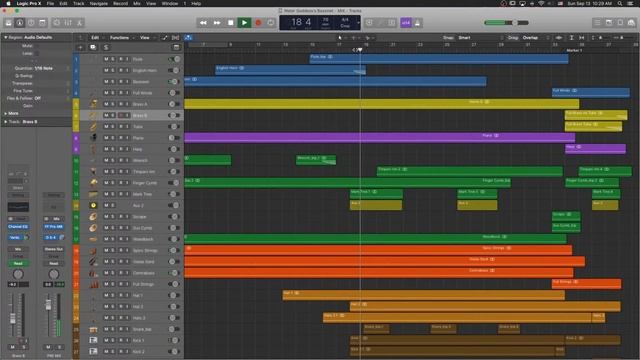
Task: Click the Brass A track instrument icon
Action: pyautogui.click(x=93, y=104)
